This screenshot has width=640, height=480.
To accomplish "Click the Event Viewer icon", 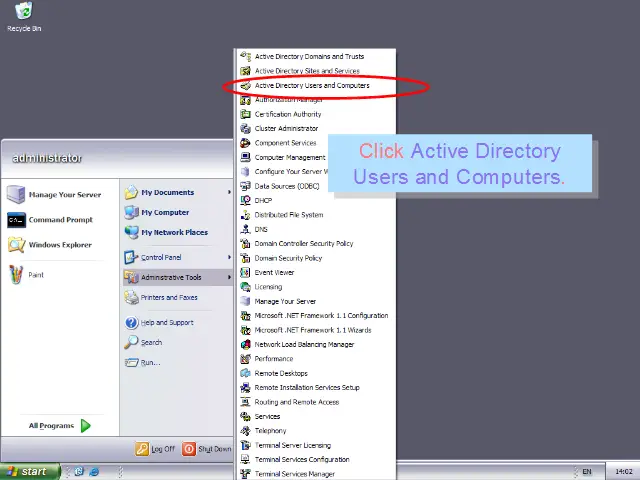I will pos(245,272).
